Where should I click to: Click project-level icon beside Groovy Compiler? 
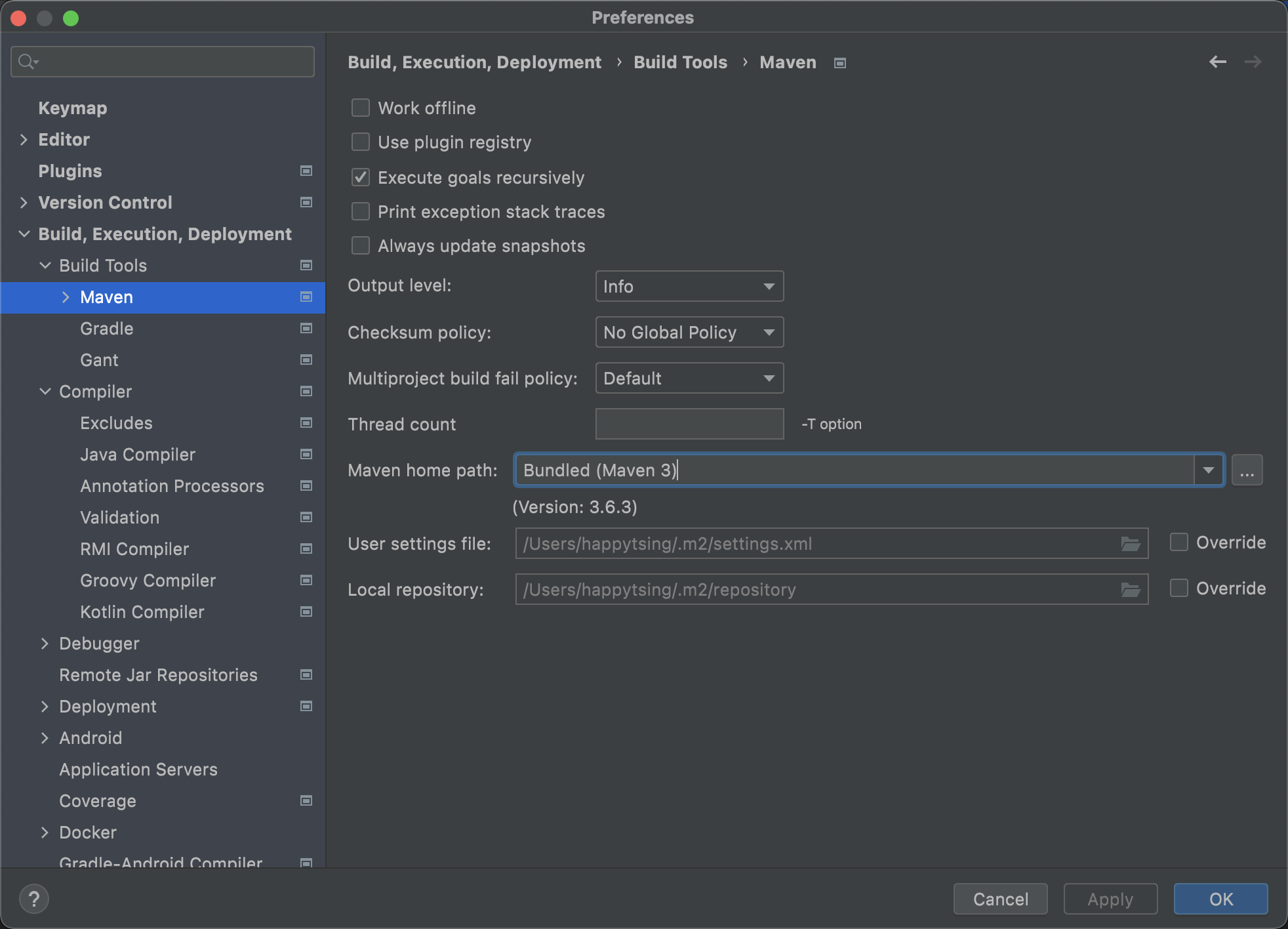pyautogui.click(x=306, y=581)
